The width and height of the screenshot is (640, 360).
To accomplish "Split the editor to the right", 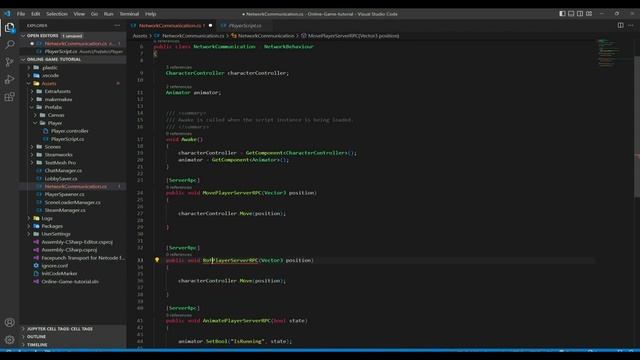I will click(620, 25).
